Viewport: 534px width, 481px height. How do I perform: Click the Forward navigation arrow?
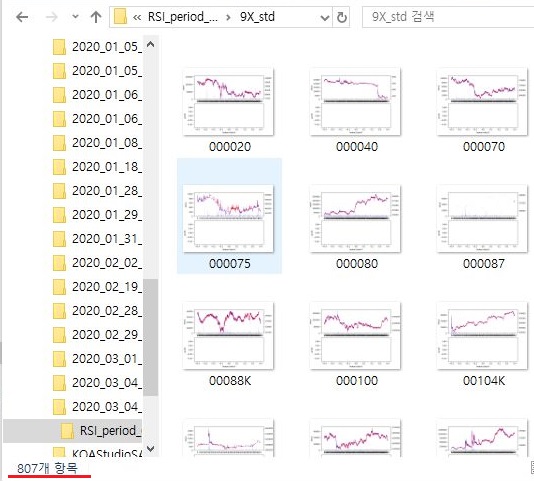pos(51,17)
